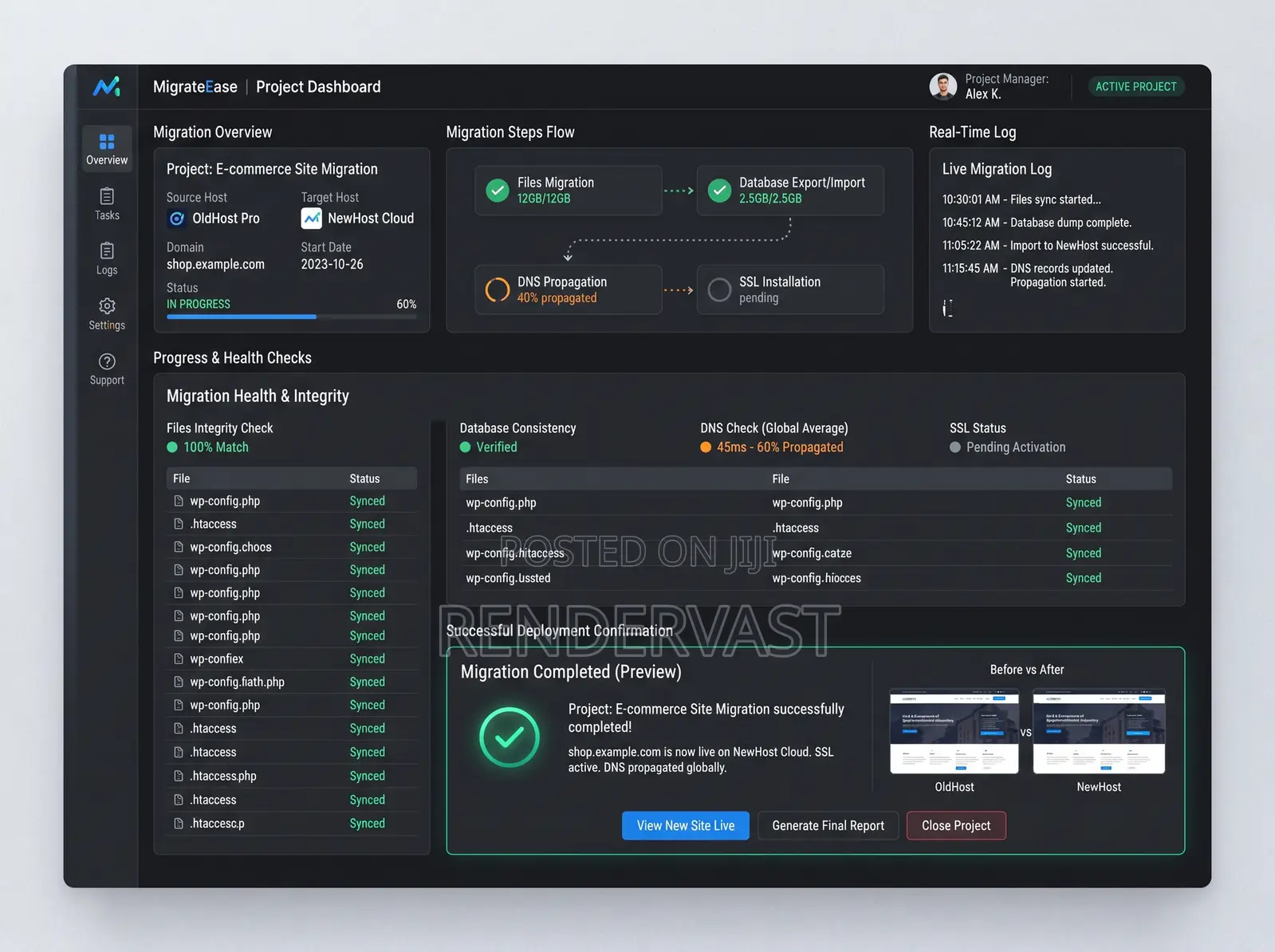This screenshot has width=1275, height=952.
Task: Click Database Consistency Verified status
Action: pyautogui.click(x=489, y=447)
